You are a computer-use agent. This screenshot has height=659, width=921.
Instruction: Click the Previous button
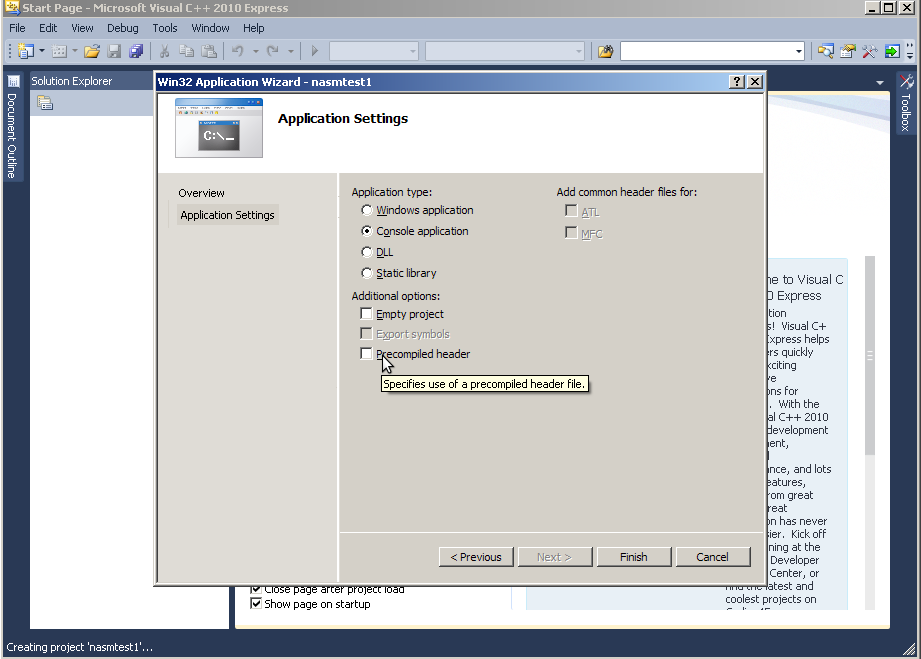(x=476, y=557)
